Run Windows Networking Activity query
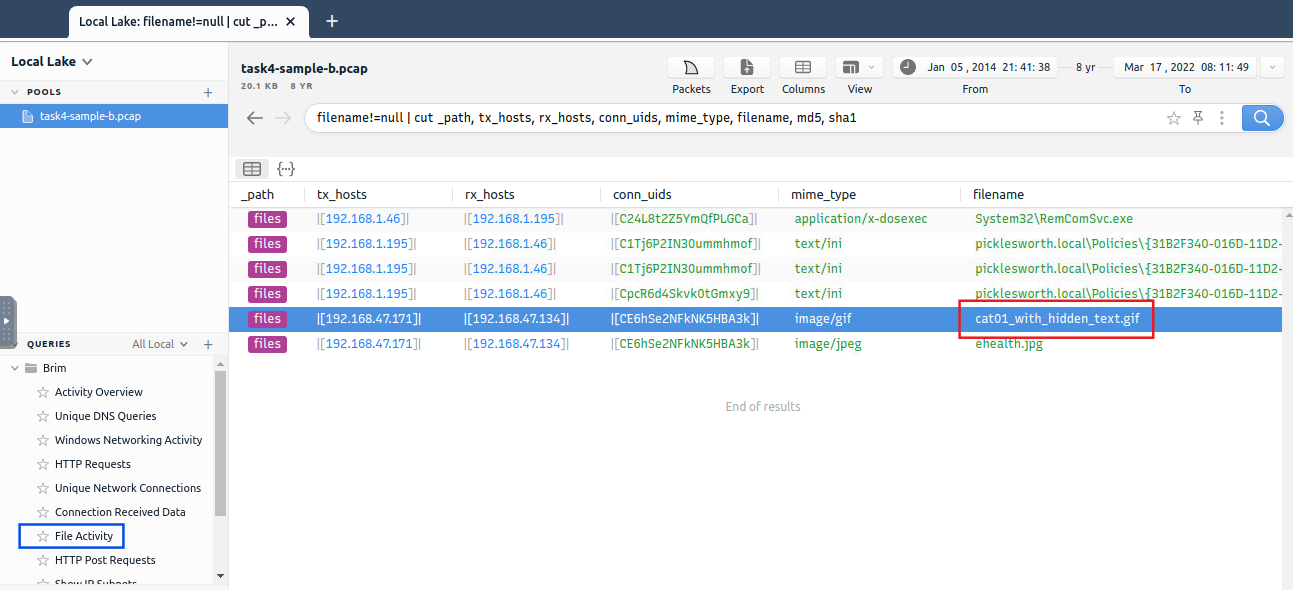The image size is (1293, 590). (128, 440)
